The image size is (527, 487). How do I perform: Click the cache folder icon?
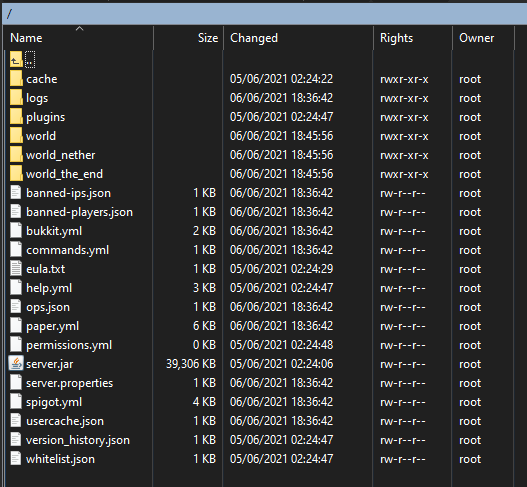(x=16, y=79)
